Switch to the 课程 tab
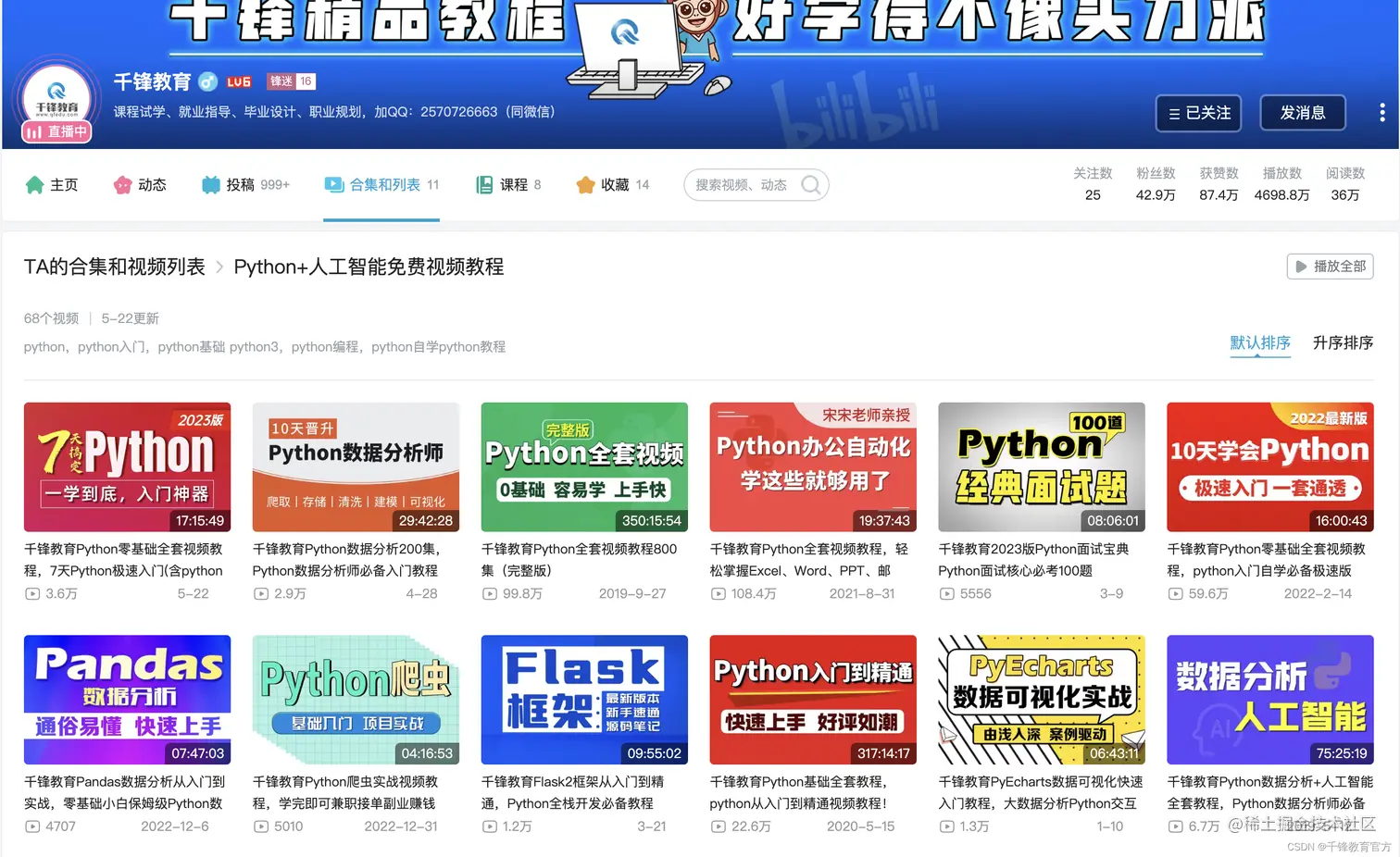The width and height of the screenshot is (1400, 857). [x=507, y=184]
